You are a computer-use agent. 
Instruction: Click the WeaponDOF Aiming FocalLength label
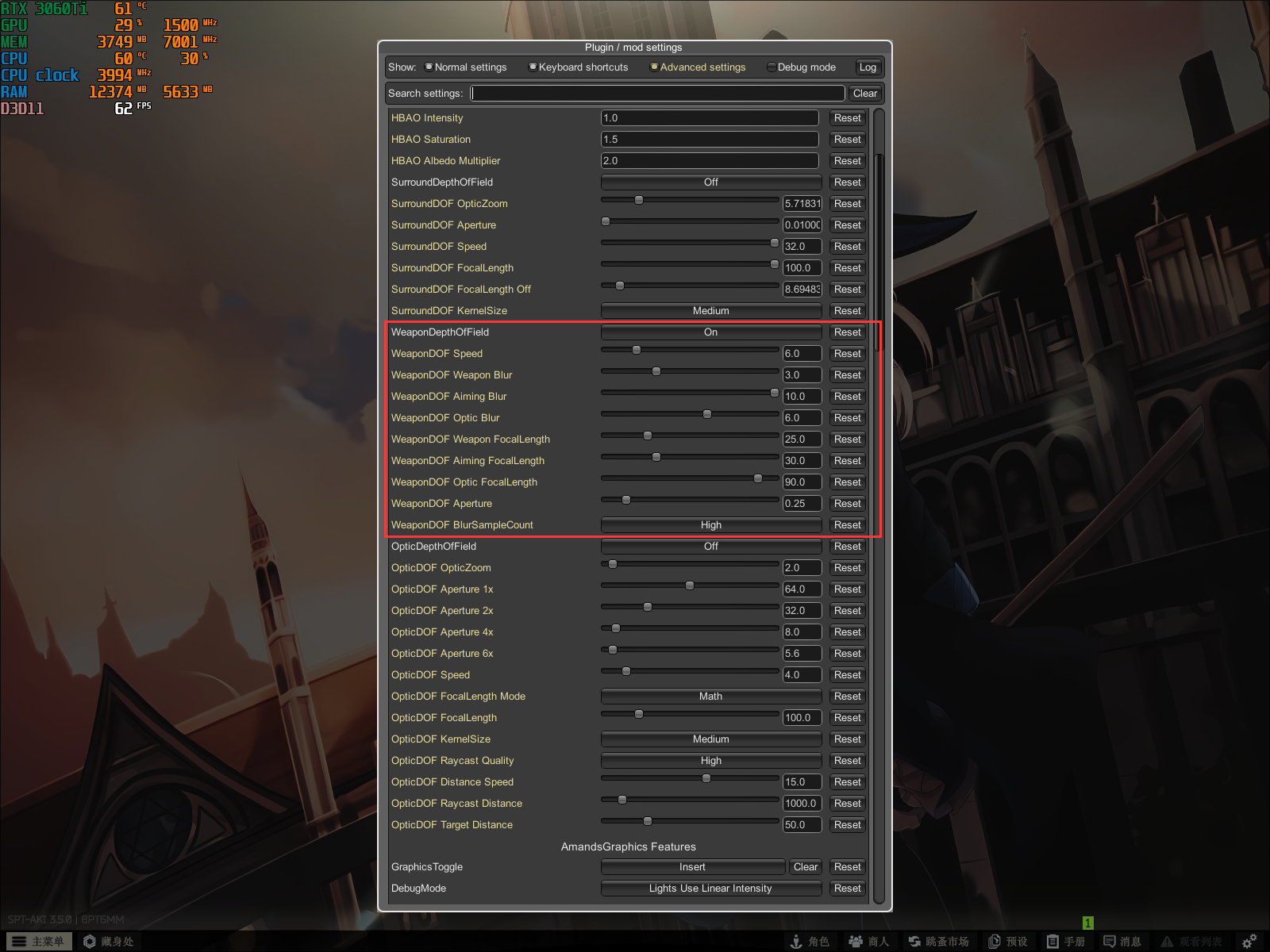468,461
